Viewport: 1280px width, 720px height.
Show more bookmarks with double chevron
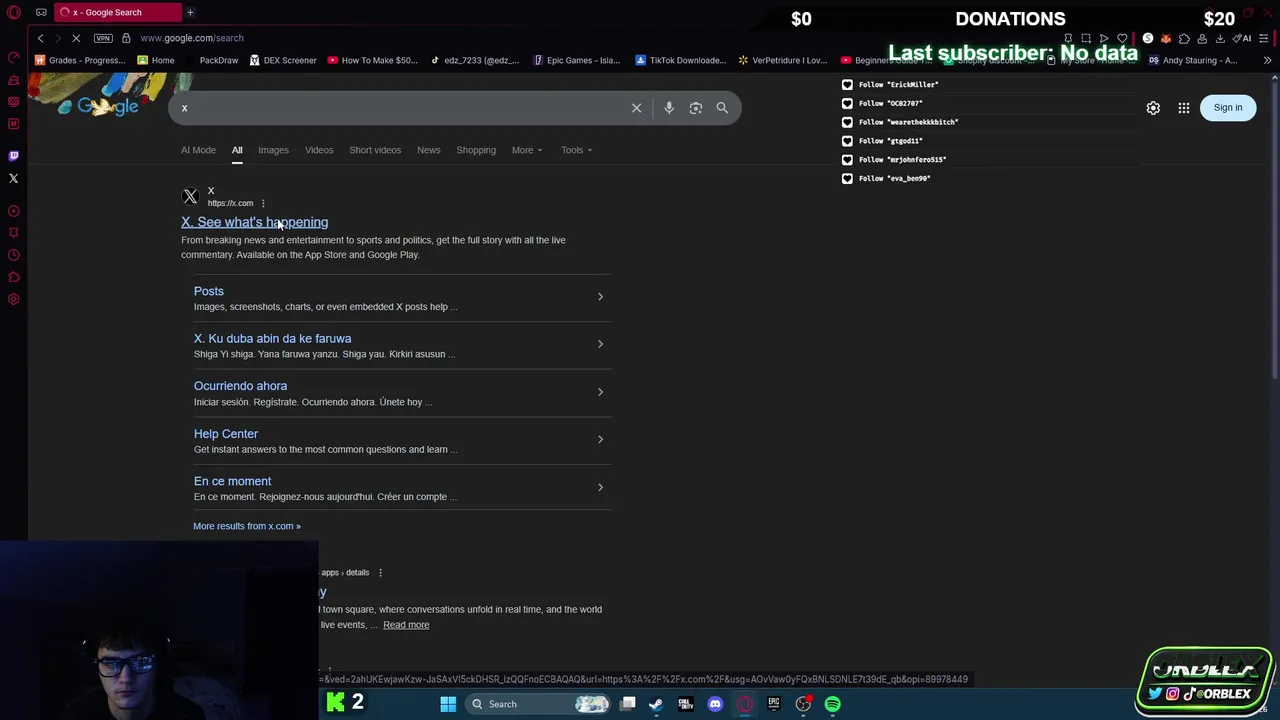tap(1267, 60)
